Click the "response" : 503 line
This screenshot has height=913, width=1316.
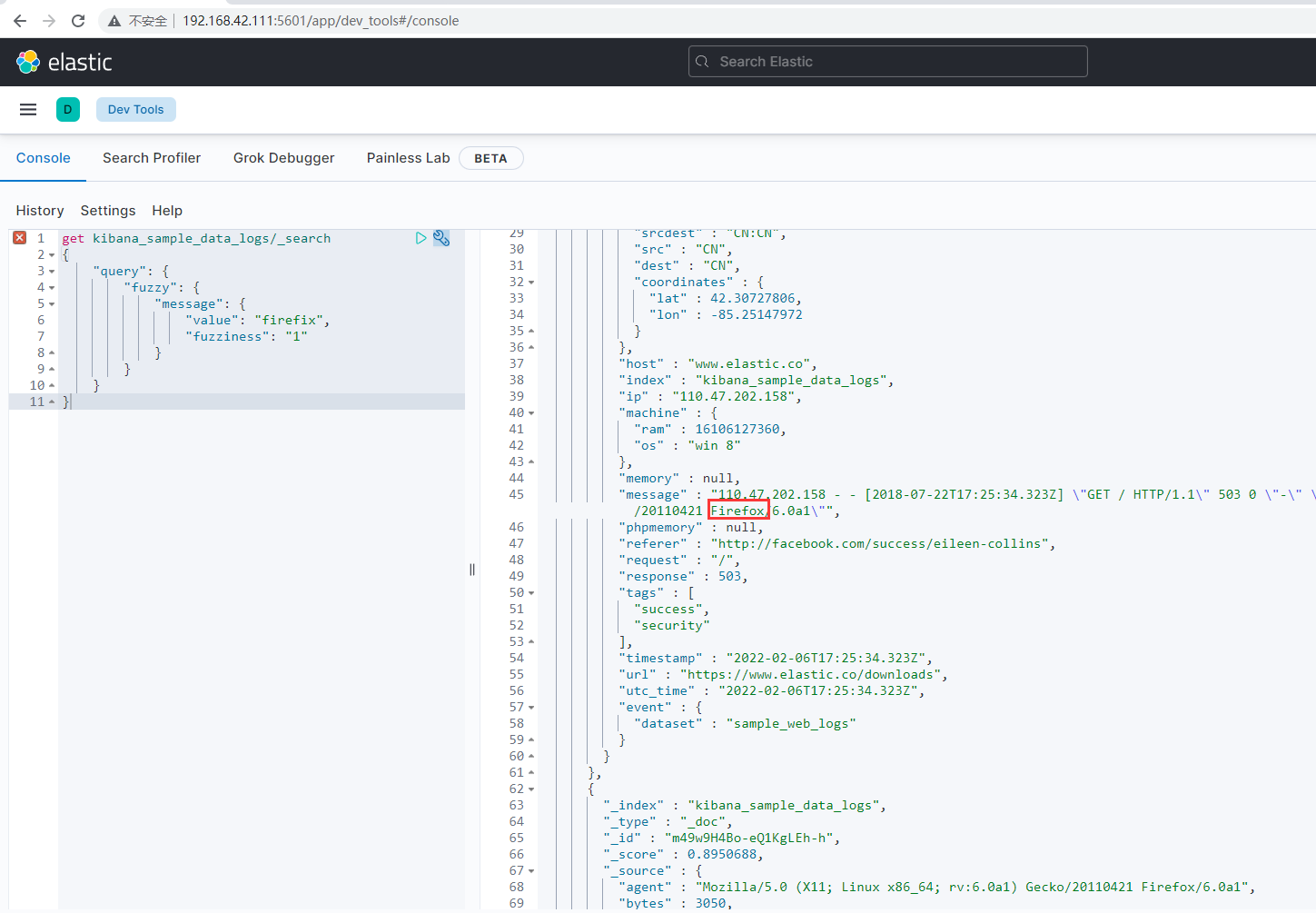tap(684, 577)
